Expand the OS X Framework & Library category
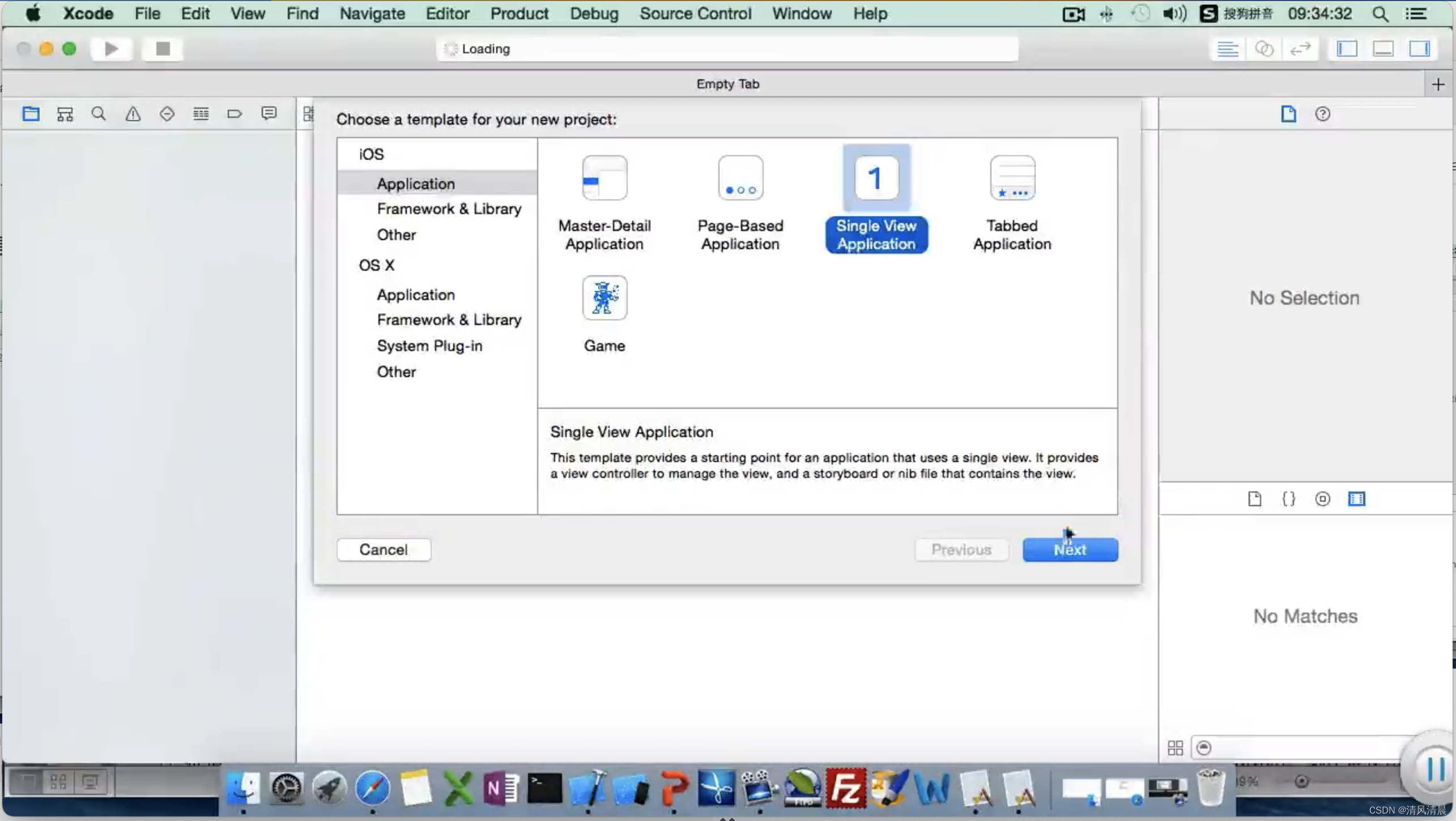1456x821 pixels. point(449,319)
